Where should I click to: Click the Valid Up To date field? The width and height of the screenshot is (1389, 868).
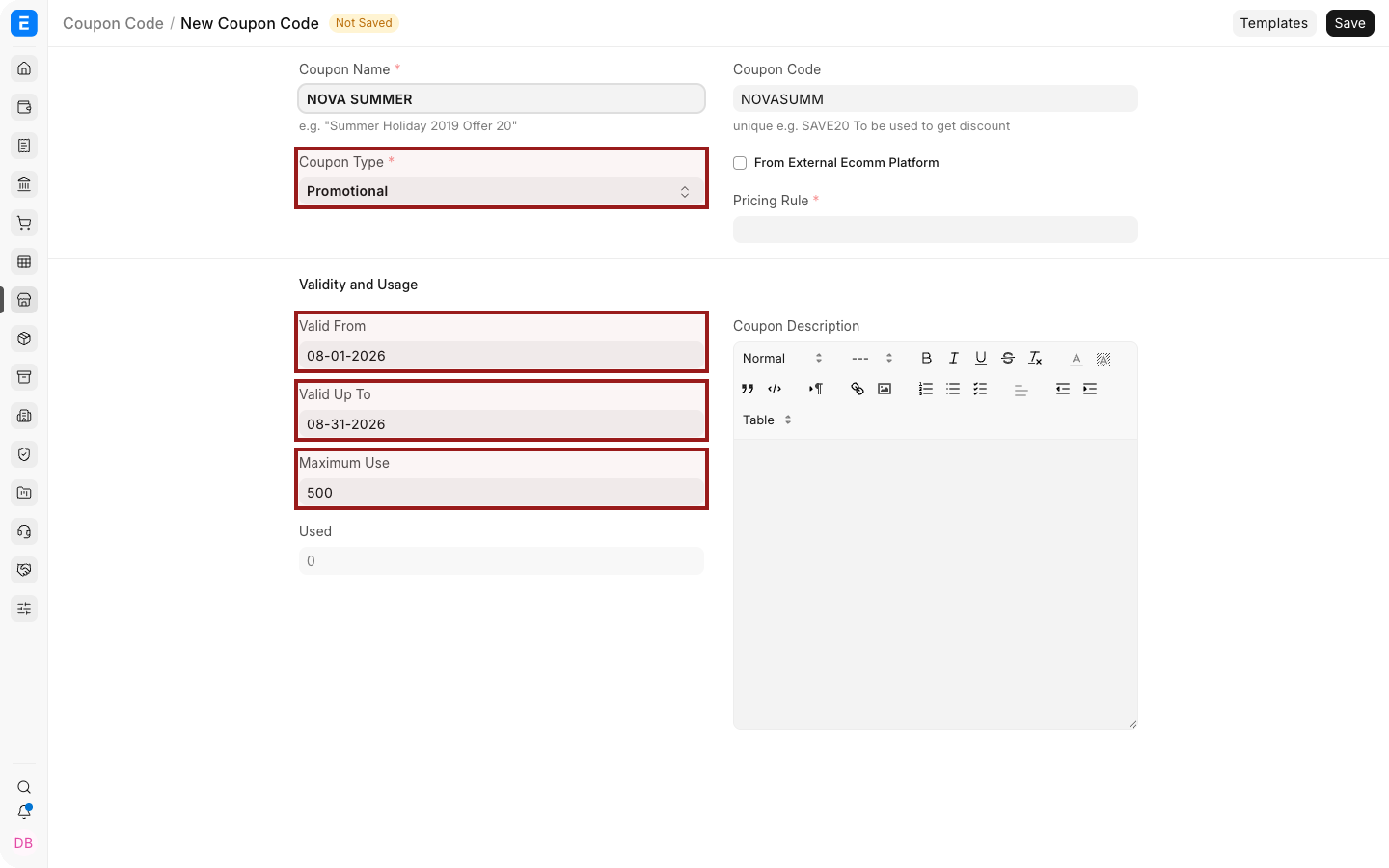click(x=502, y=424)
